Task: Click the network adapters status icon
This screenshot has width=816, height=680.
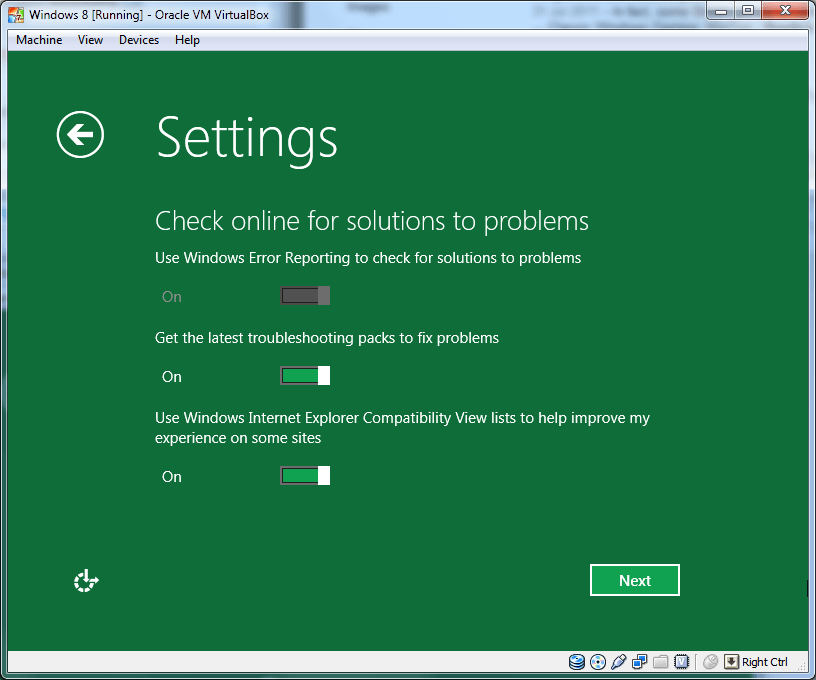Action: point(640,662)
